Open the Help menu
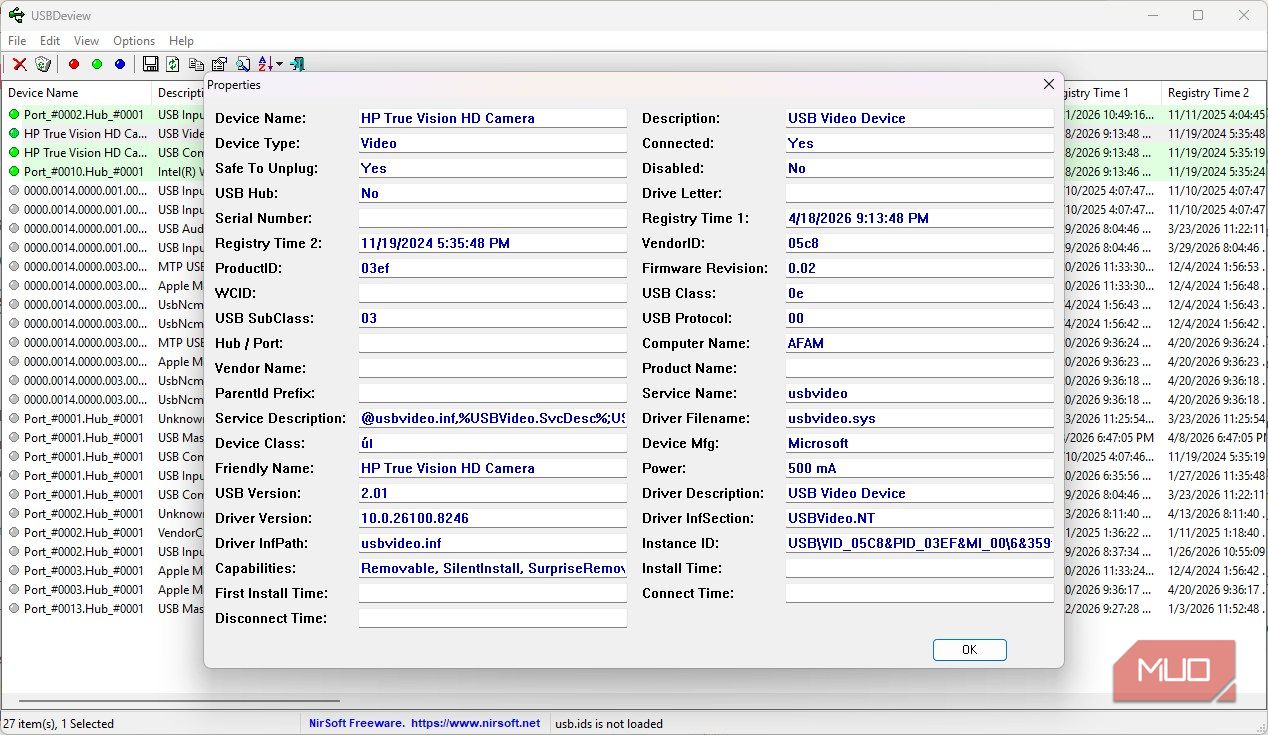The height and width of the screenshot is (735, 1268). tap(182, 41)
